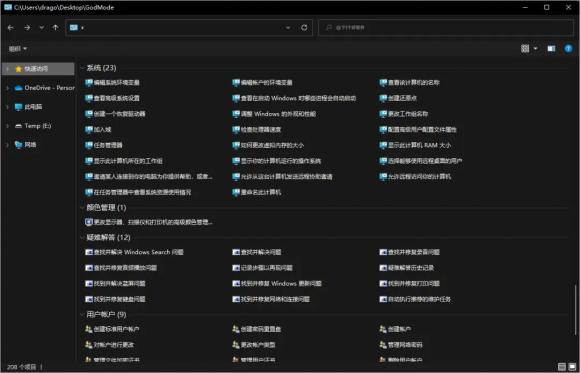Select 记录步骤以再现问题 item
This screenshot has width=580, height=373.
[x=263, y=268]
